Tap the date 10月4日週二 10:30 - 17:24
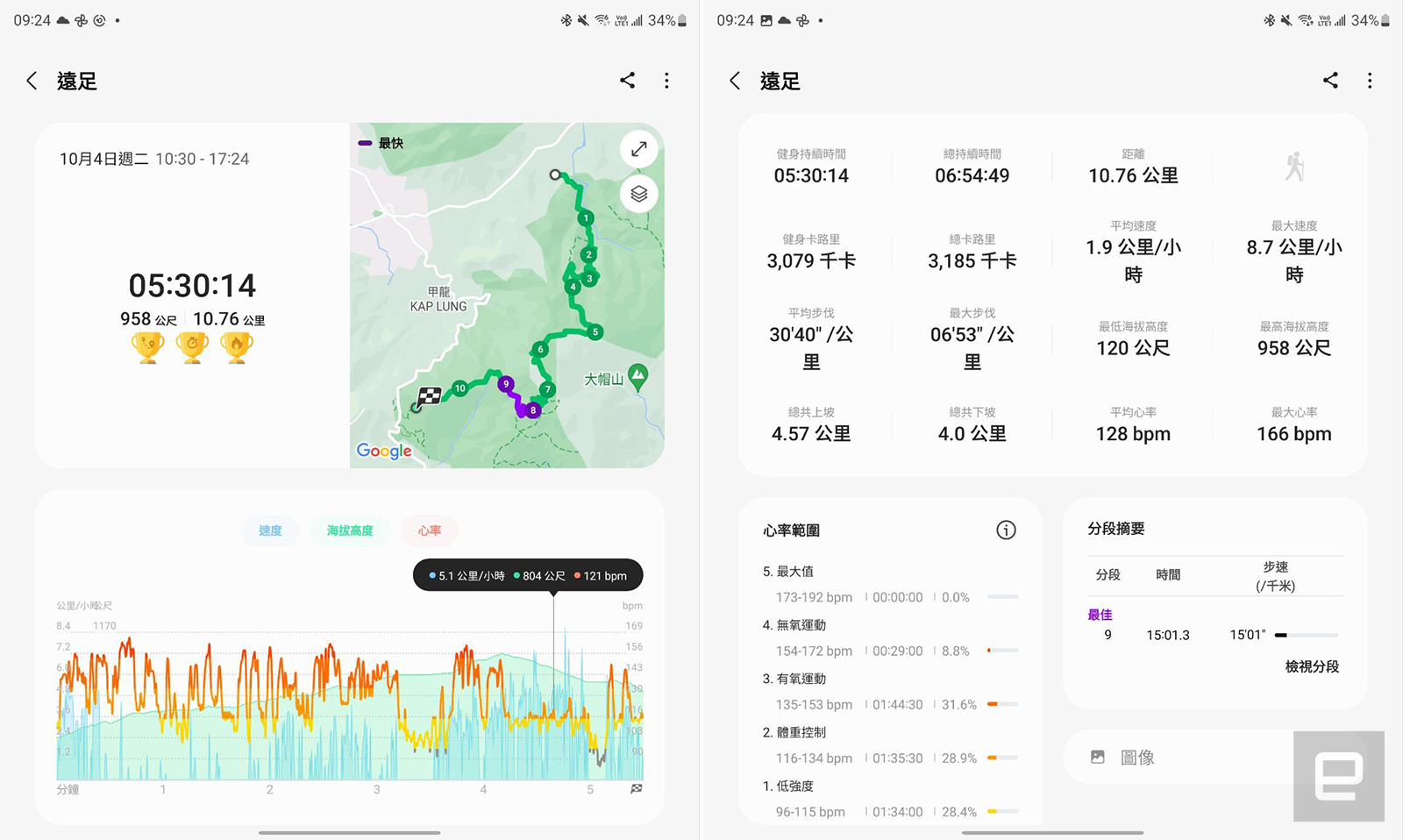The image size is (1403, 840). pyautogui.click(x=154, y=159)
